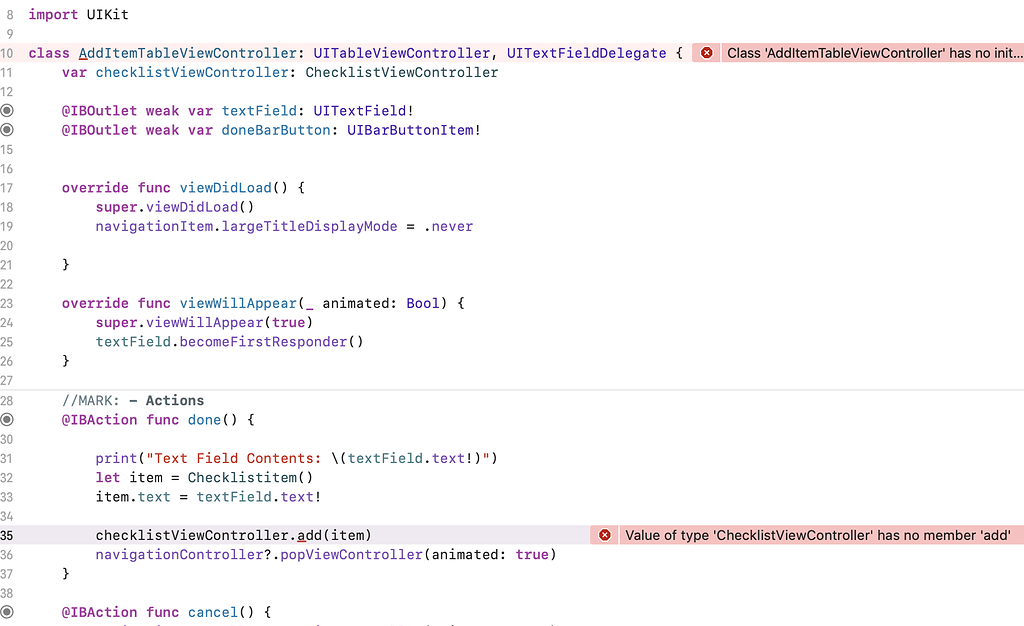Image resolution: width=1024 pixels, height=626 pixels.
Task: Click the cancel() IBAction connection circle
Action: 7,612
